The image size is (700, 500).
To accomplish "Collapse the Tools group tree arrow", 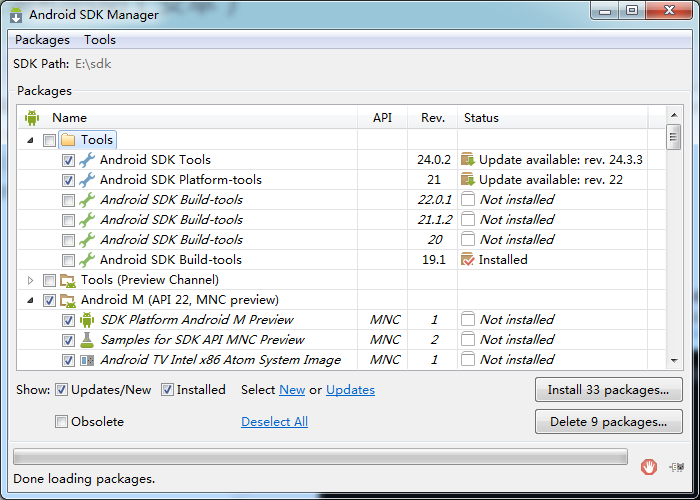I will tap(30, 140).
